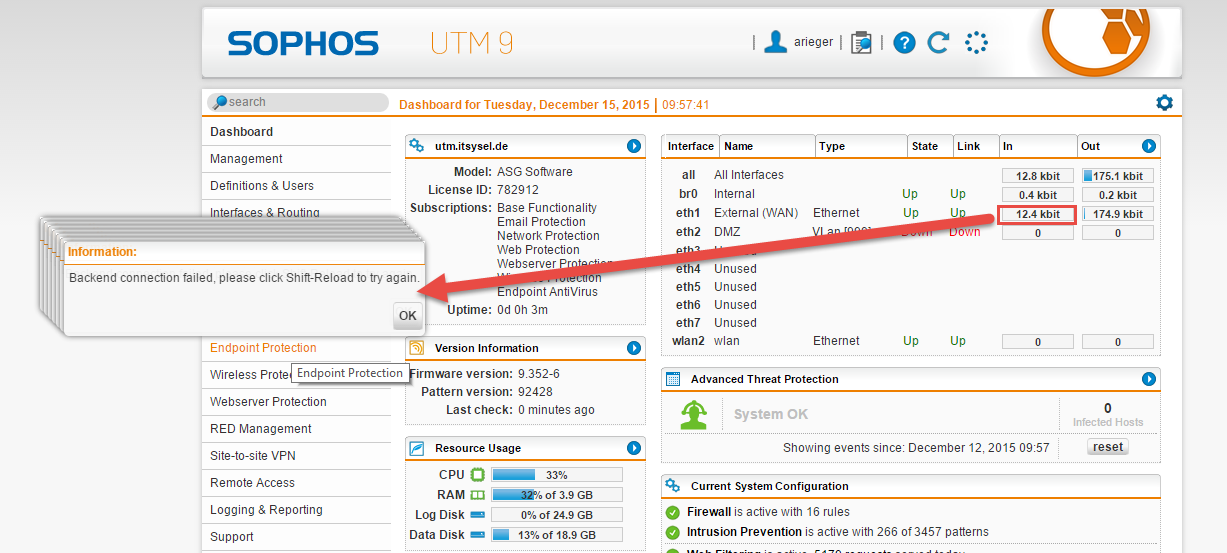Click the Version Information panel icon
The image size is (1227, 553).
click(x=416, y=348)
